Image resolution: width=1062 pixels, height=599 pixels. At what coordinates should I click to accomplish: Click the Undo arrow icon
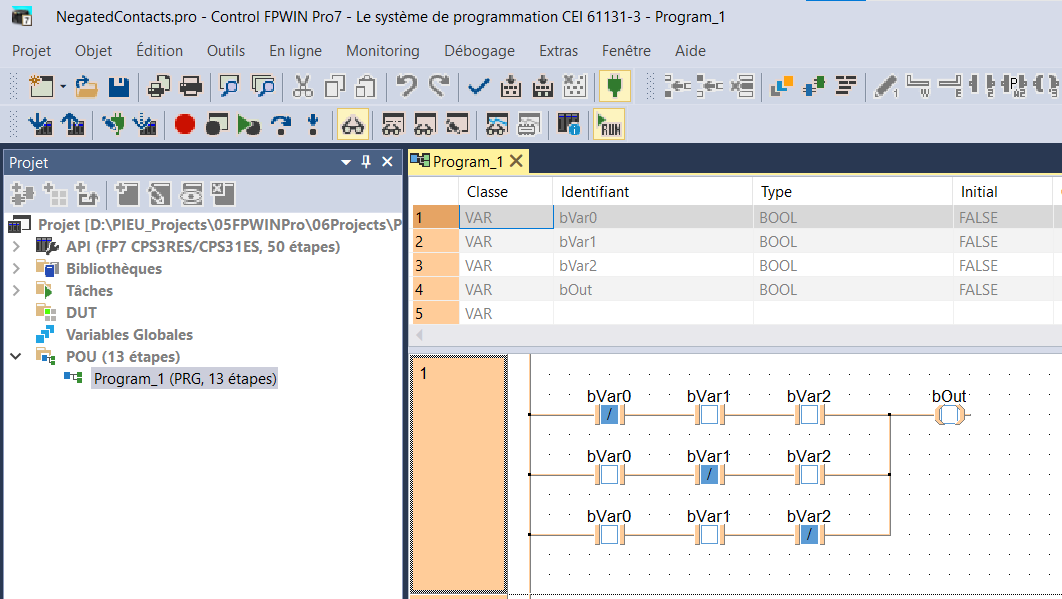coord(406,87)
